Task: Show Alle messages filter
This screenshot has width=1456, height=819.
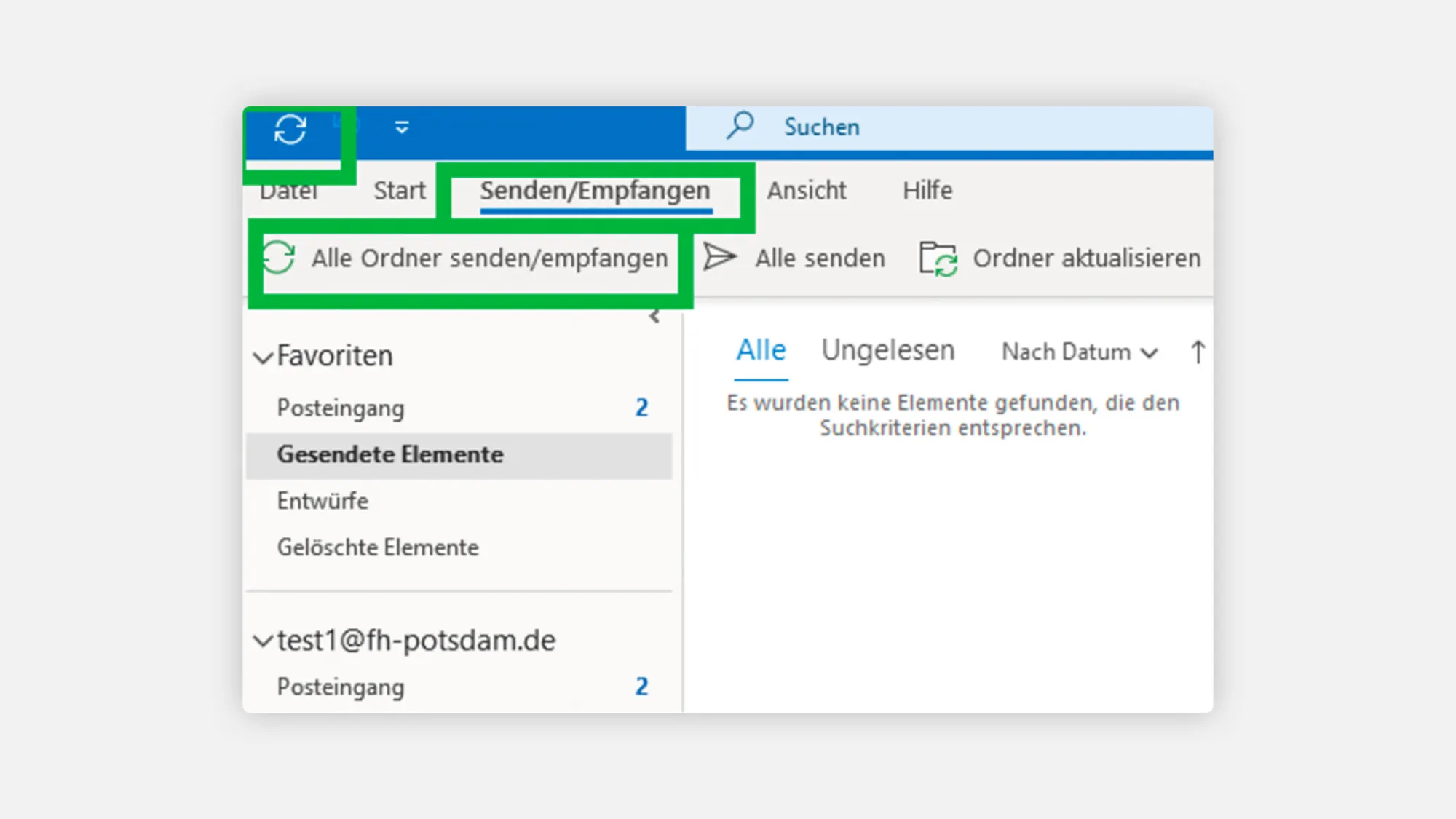Action: [x=761, y=350]
